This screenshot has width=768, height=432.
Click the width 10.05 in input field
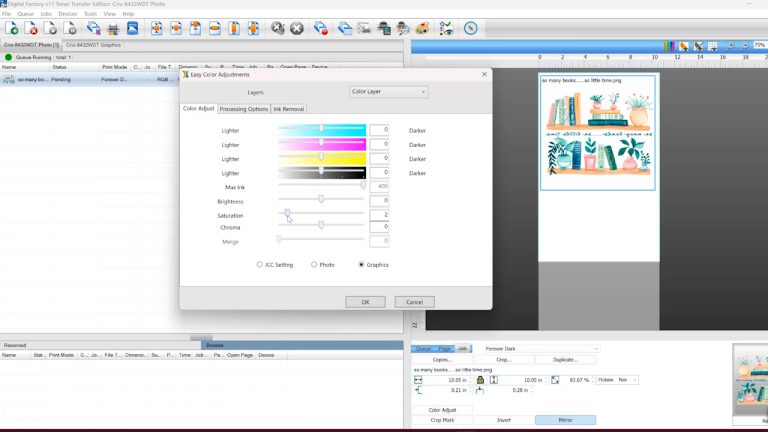click(450, 380)
